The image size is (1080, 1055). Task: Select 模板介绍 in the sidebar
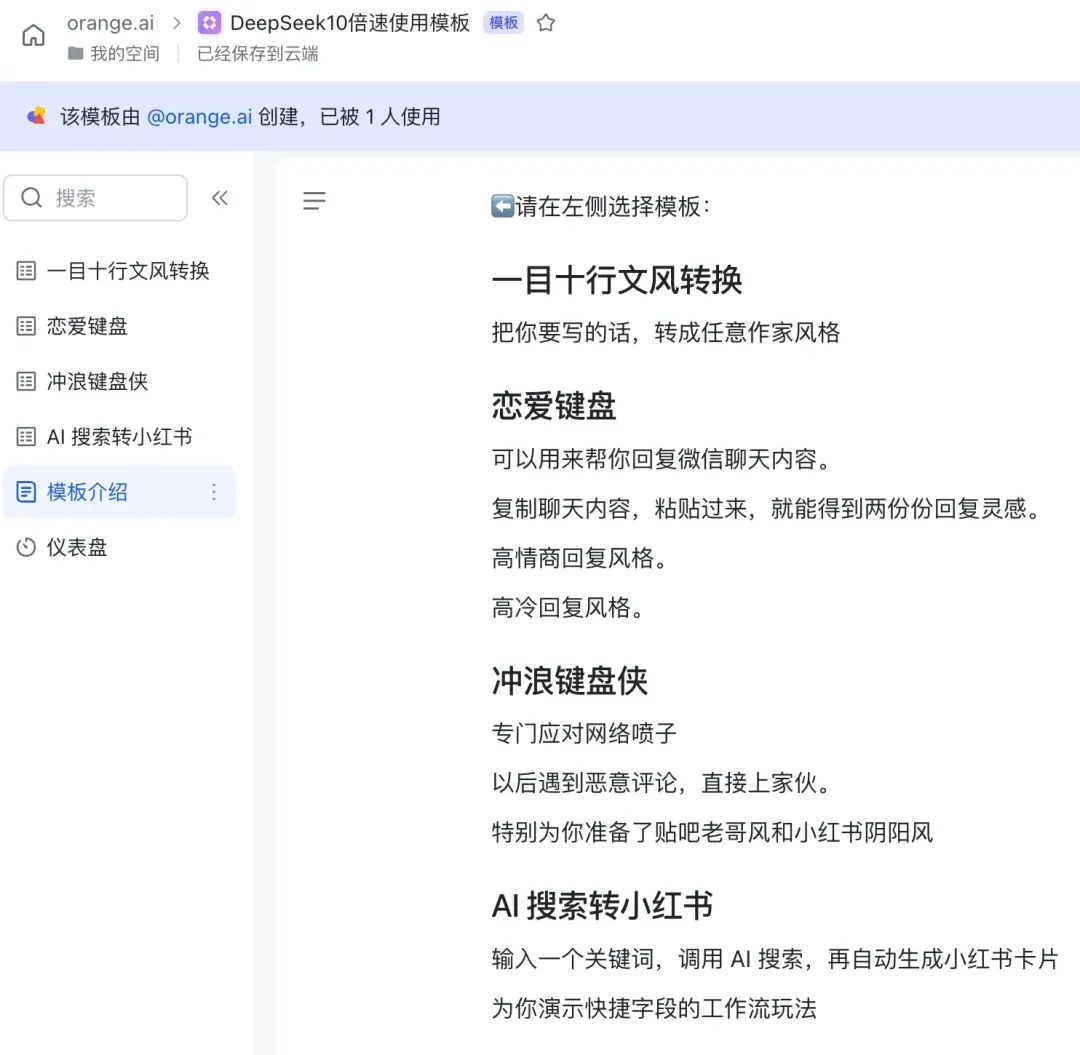coord(119,492)
